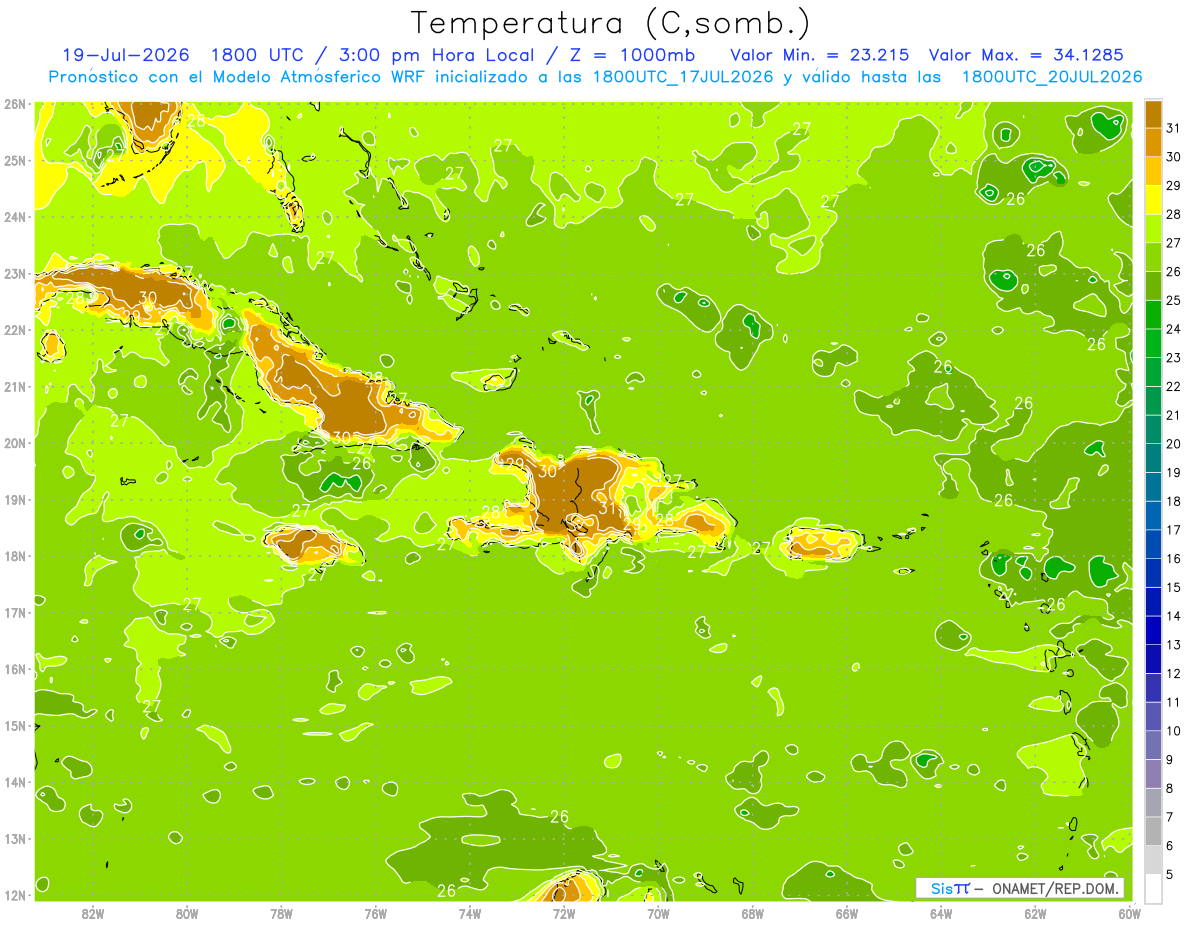
Task: Click longitude axis label "74W"
Action: (470, 913)
